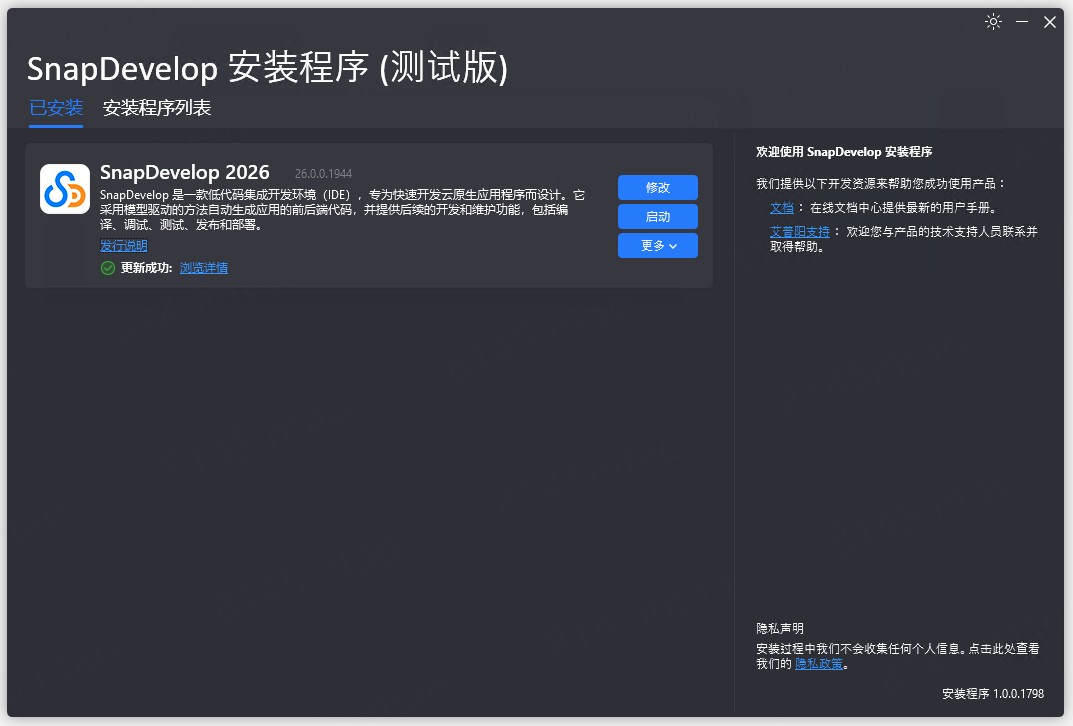Click the SnapDevelop 2026 product logo

(65, 189)
